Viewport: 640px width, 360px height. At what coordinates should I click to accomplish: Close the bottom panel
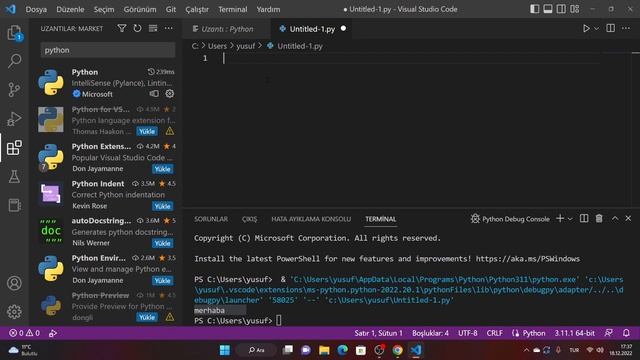coord(628,219)
